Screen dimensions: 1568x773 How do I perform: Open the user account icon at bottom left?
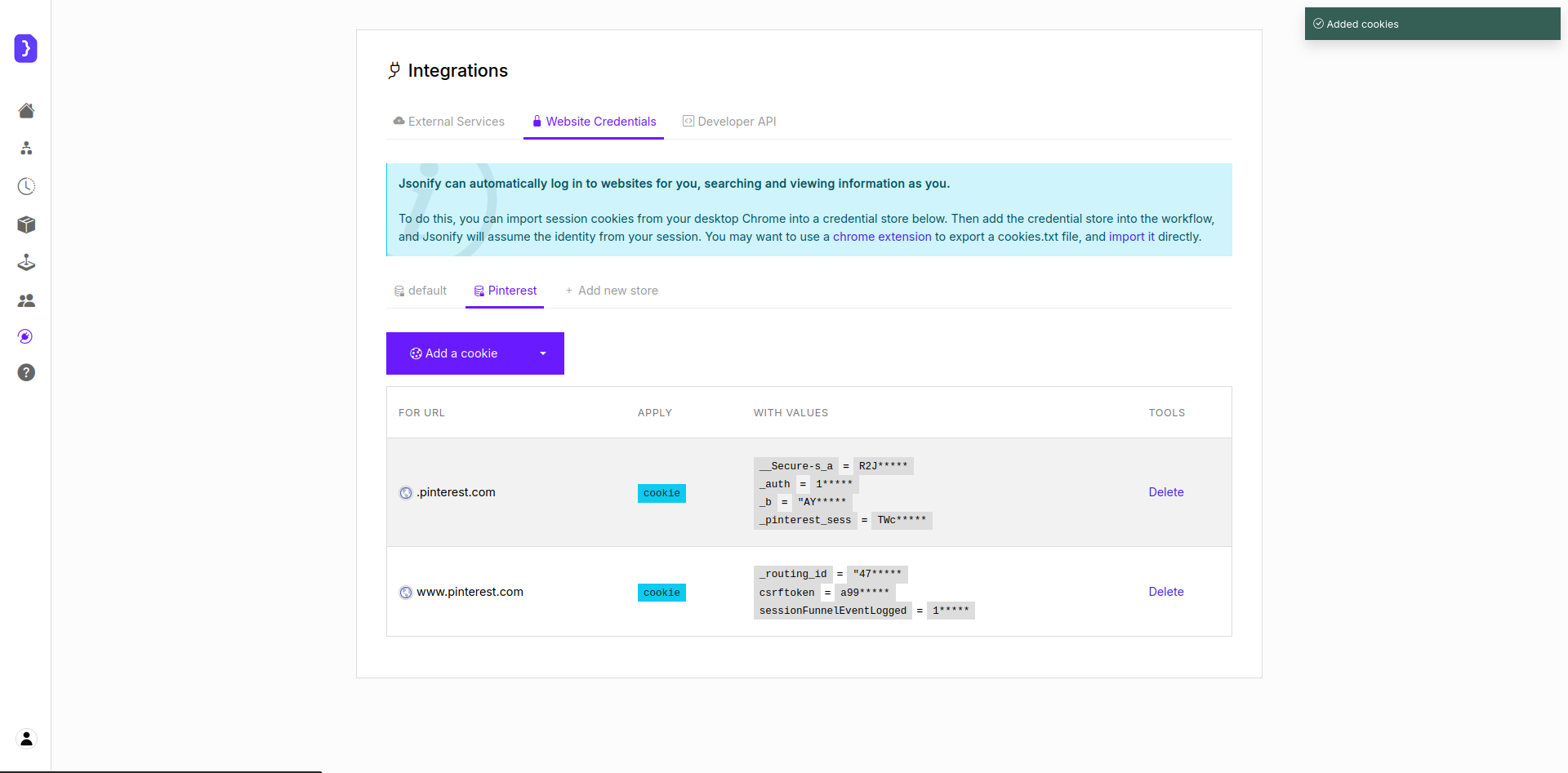(25, 738)
